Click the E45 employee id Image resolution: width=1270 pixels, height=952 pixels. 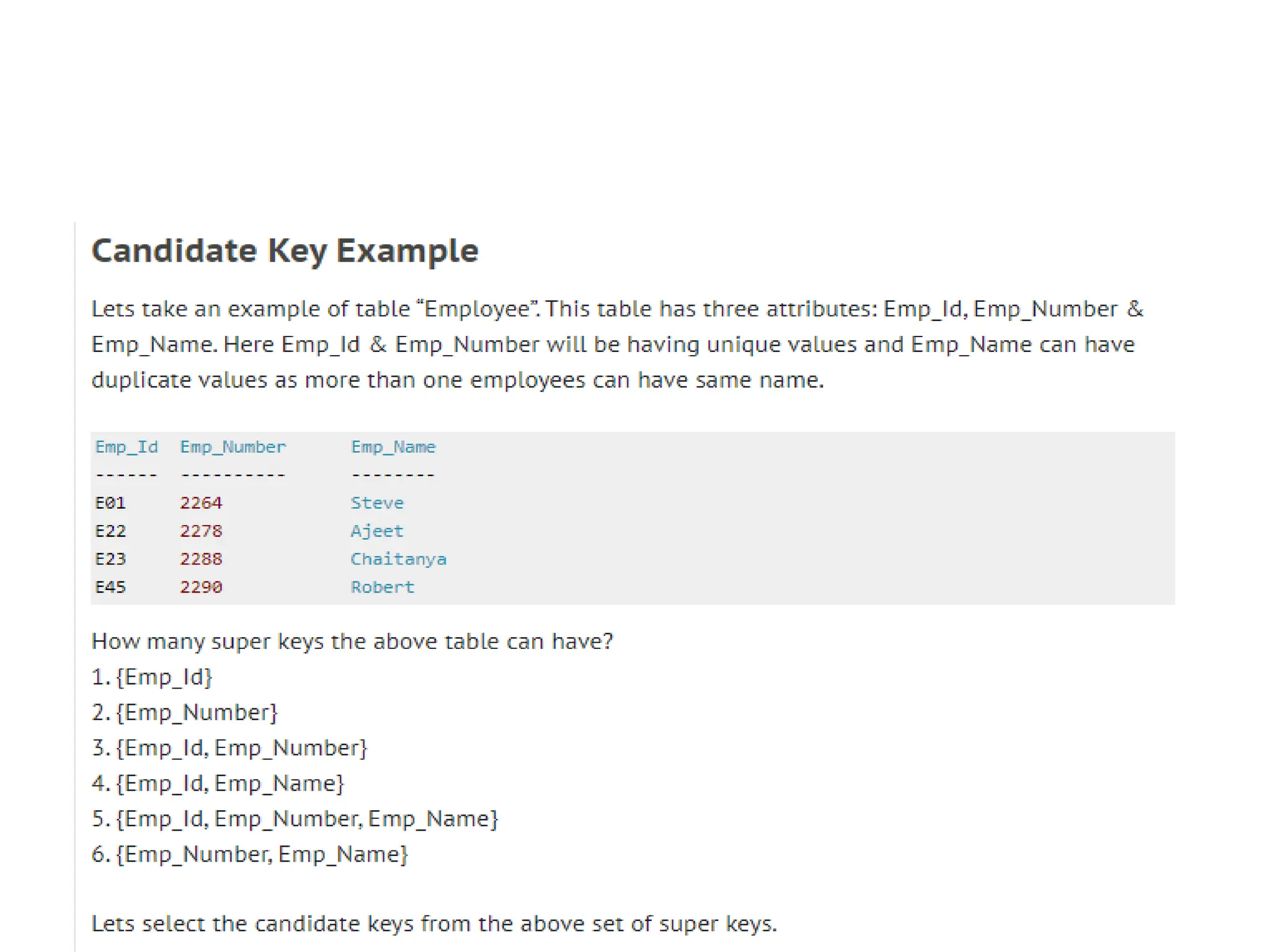tap(110, 587)
